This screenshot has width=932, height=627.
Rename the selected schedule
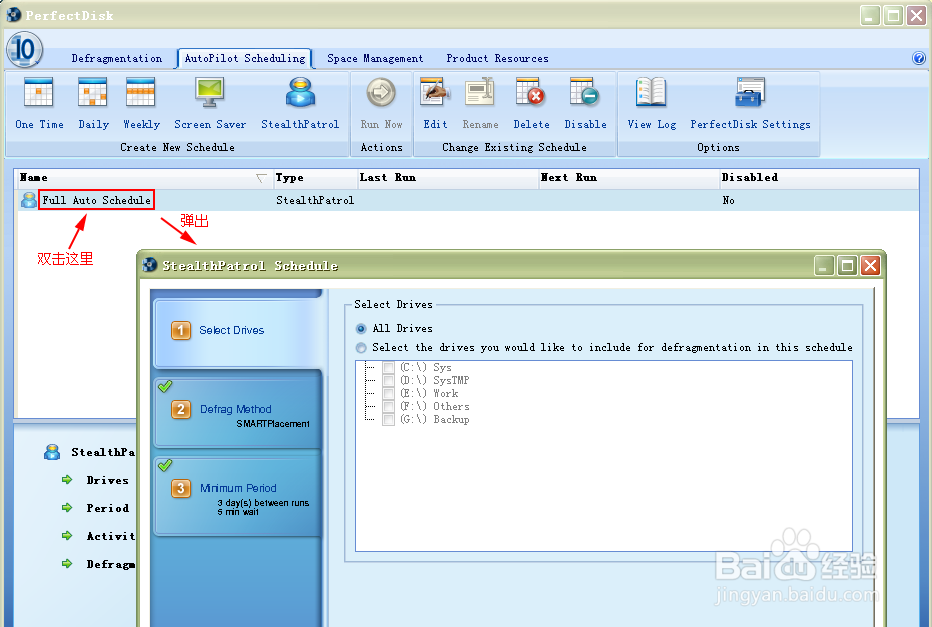tap(480, 102)
